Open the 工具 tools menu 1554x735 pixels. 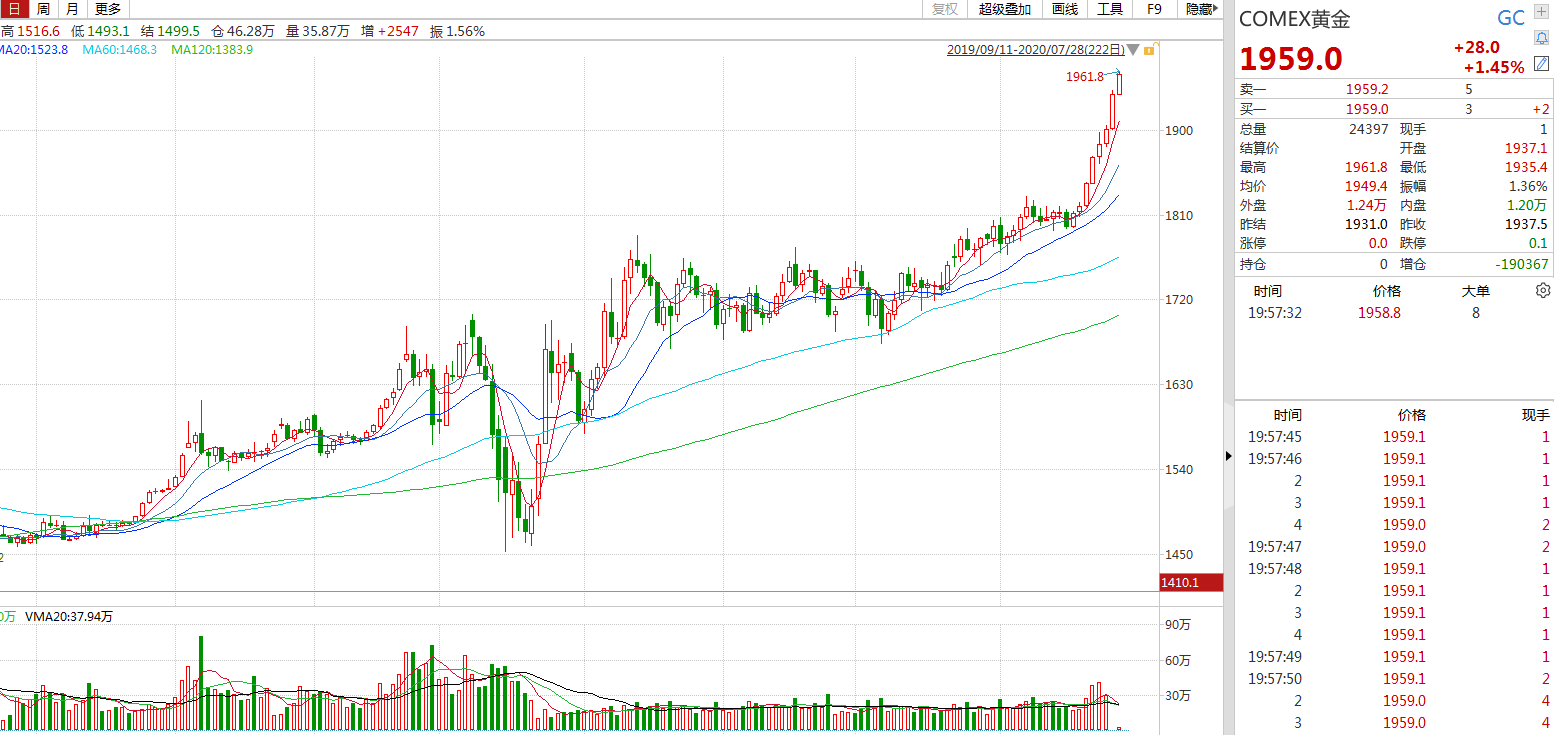pyautogui.click(x=1110, y=9)
